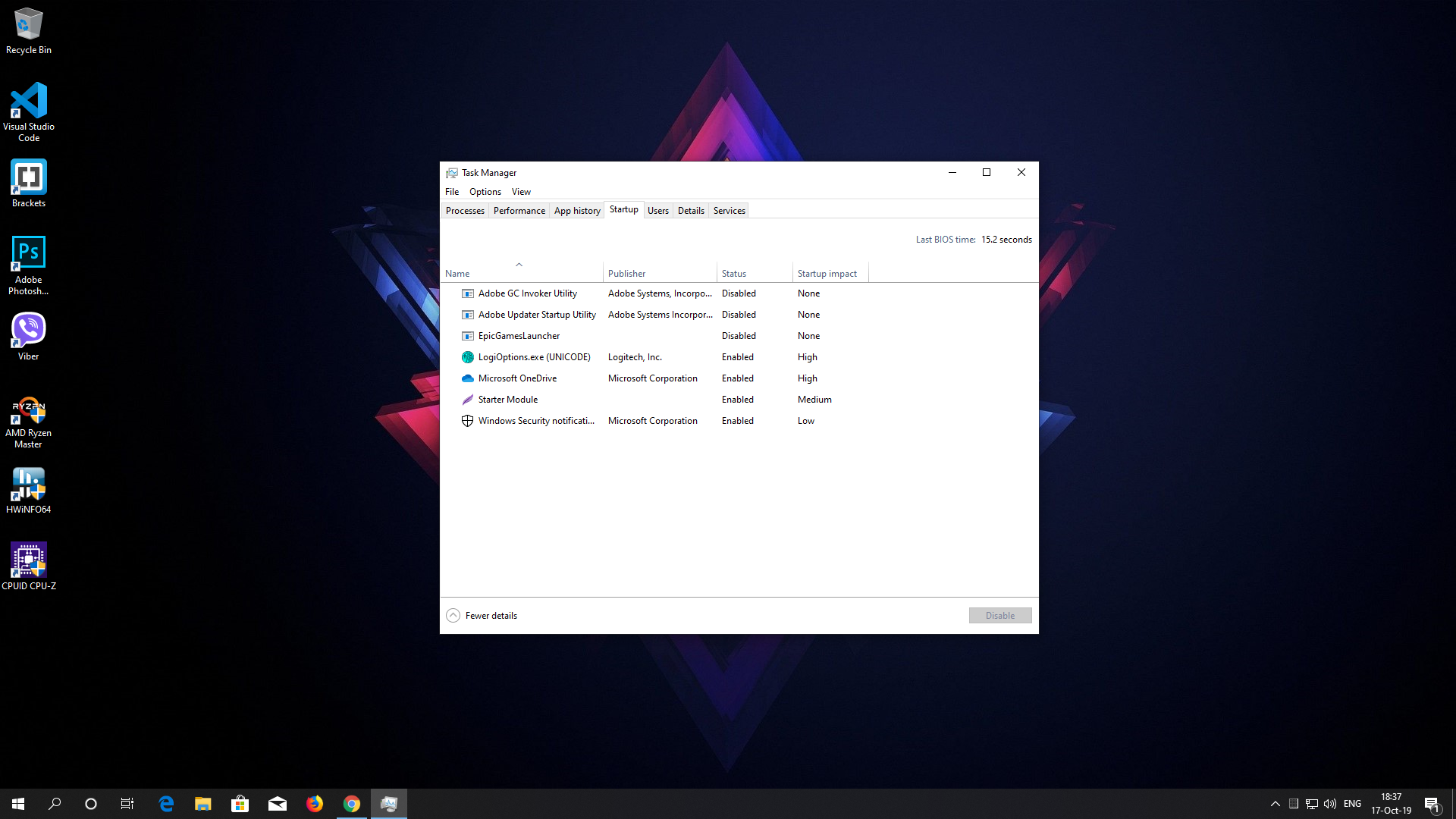
Task: Click the Starter Module feather icon
Action: (x=467, y=400)
